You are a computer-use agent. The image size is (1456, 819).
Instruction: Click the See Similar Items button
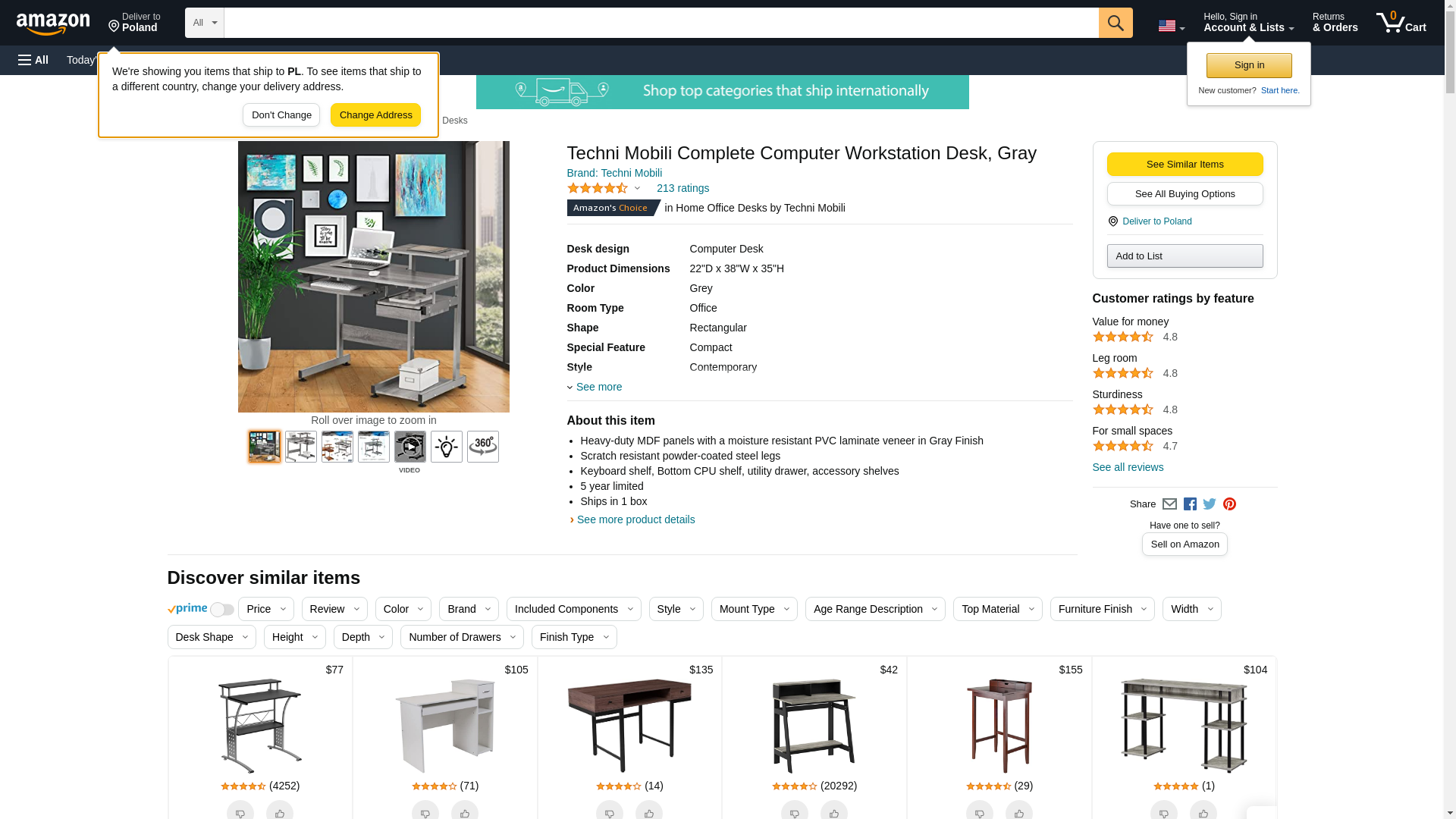[x=1185, y=165]
